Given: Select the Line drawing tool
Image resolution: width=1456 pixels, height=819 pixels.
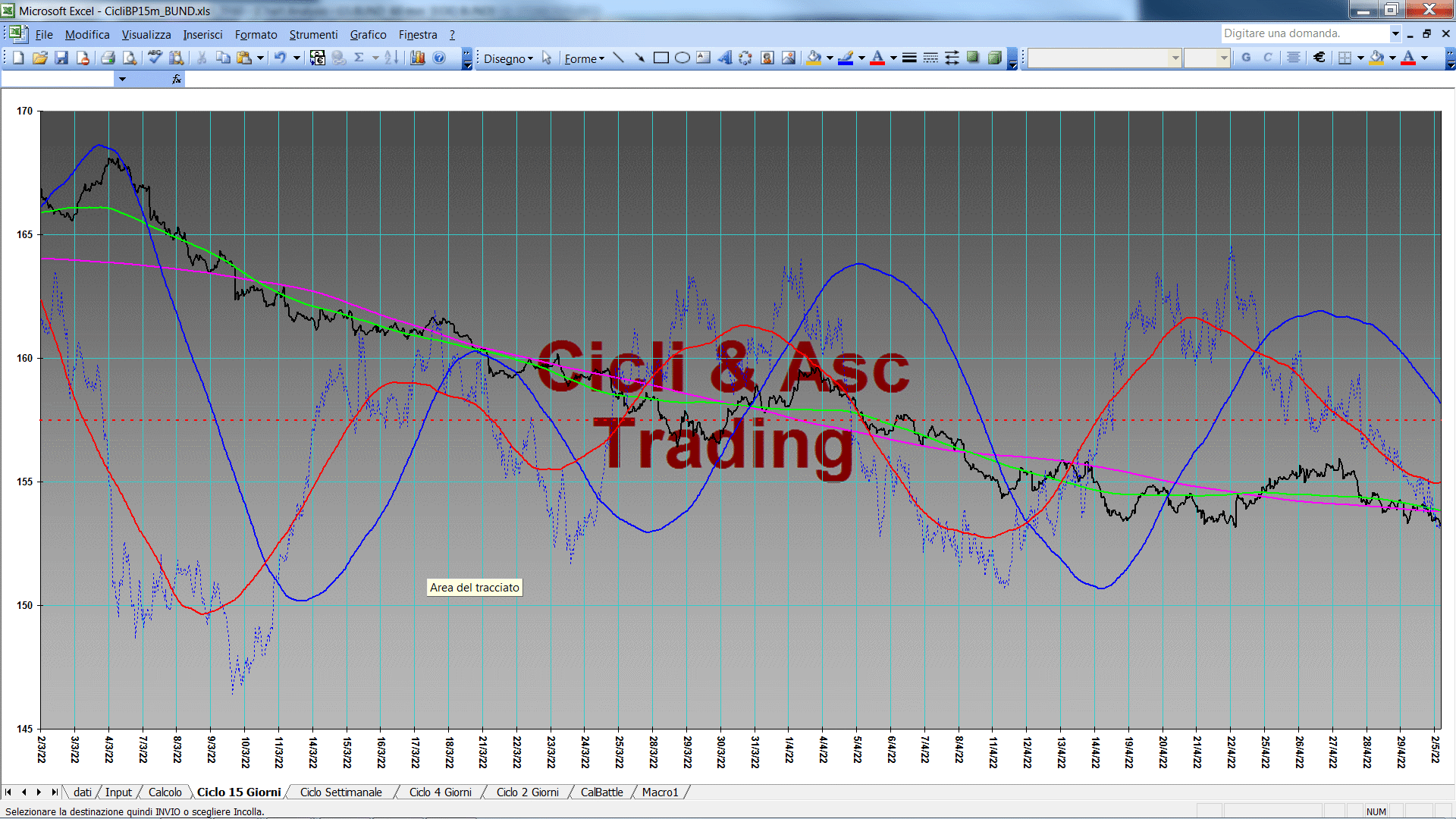Looking at the screenshot, I should (618, 58).
